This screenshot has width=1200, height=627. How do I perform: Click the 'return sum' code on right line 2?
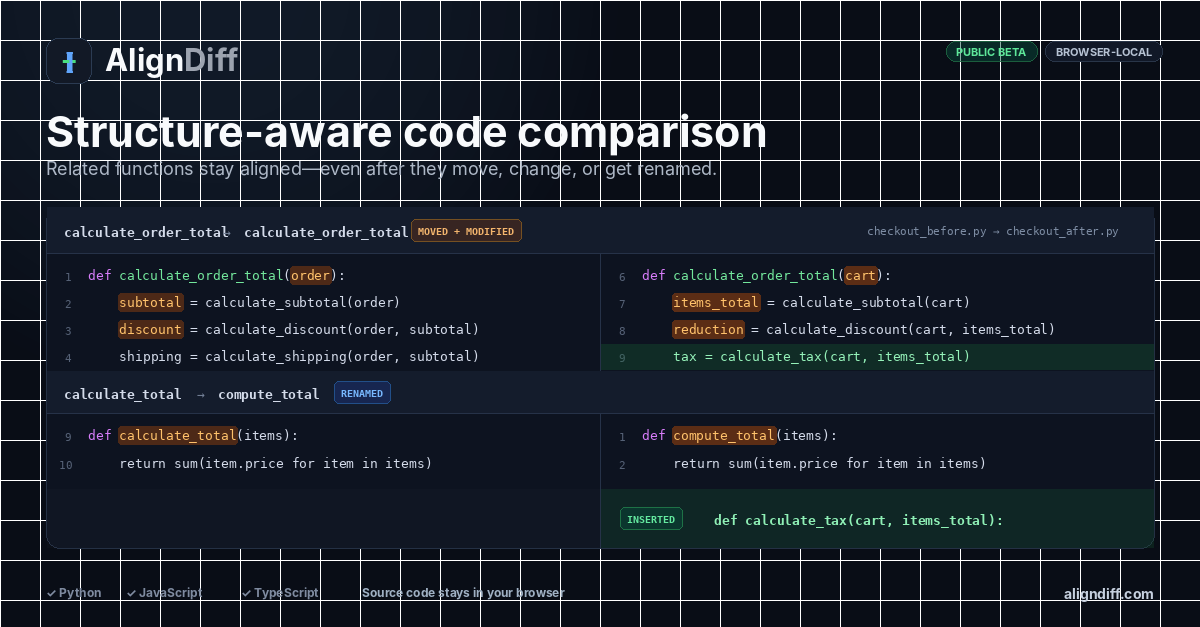coord(829,463)
